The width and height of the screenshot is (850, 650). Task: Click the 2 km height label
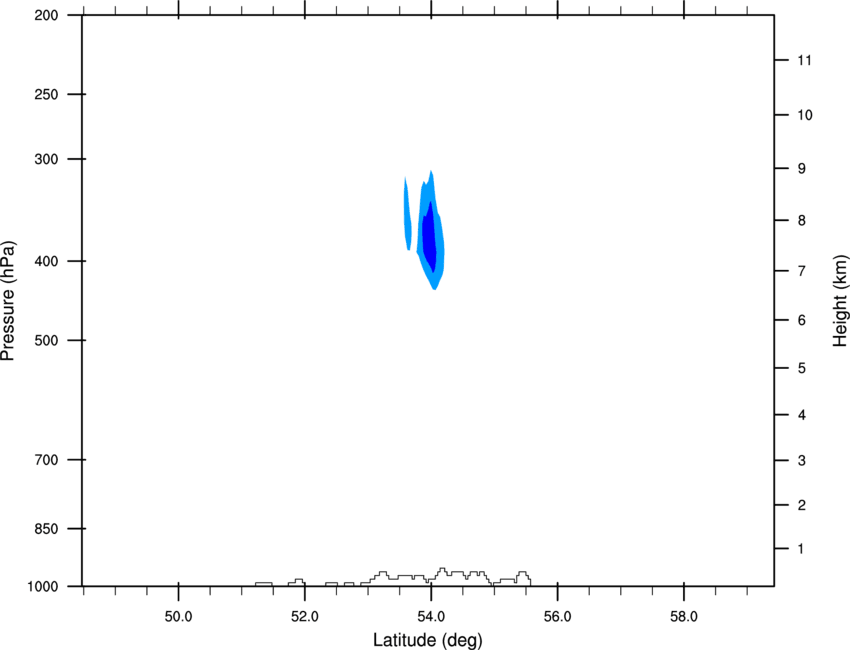pyautogui.click(x=801, y=505)
